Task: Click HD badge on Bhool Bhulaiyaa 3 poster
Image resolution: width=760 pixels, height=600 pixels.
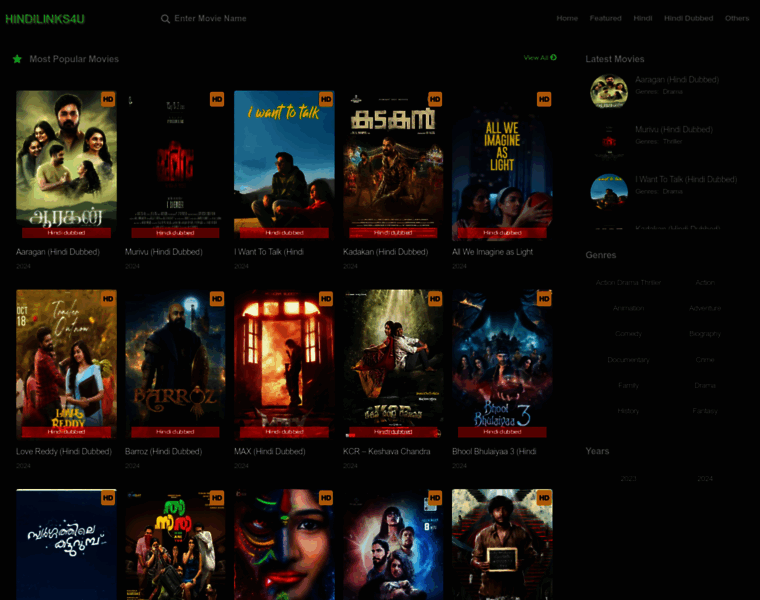Action: click(544, 299)
